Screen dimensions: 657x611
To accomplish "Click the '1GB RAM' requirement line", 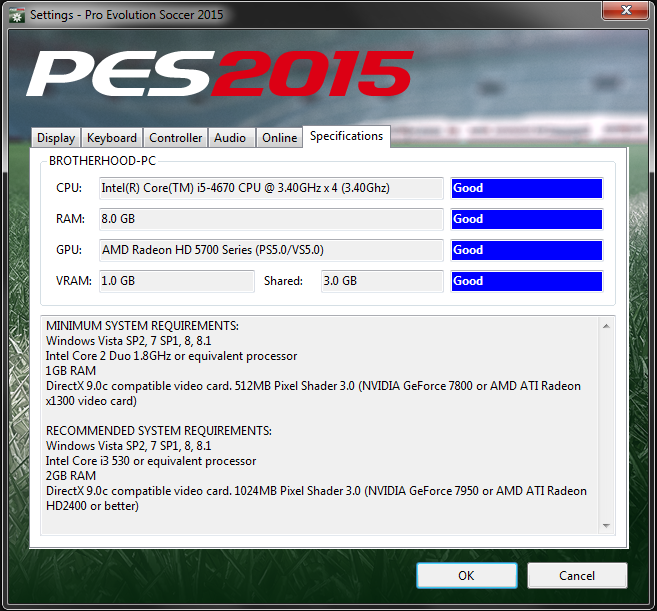I will pyautogui.click(x=71, y=371).
